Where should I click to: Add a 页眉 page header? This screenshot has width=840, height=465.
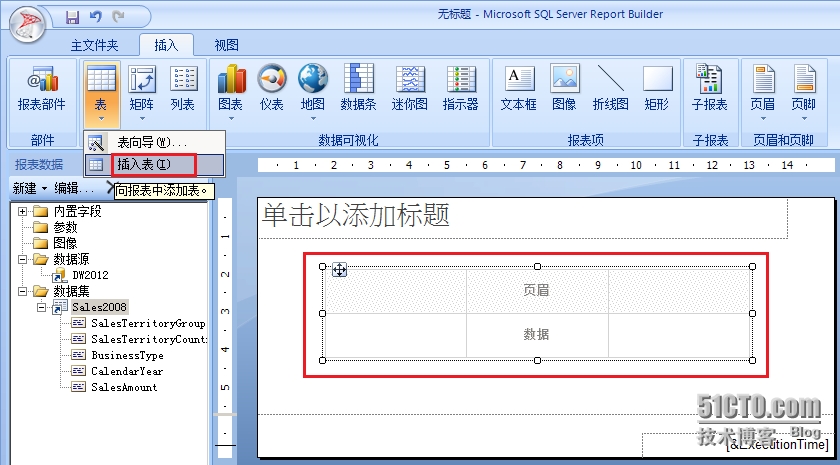pyautogui.click(x=763, y=88)
